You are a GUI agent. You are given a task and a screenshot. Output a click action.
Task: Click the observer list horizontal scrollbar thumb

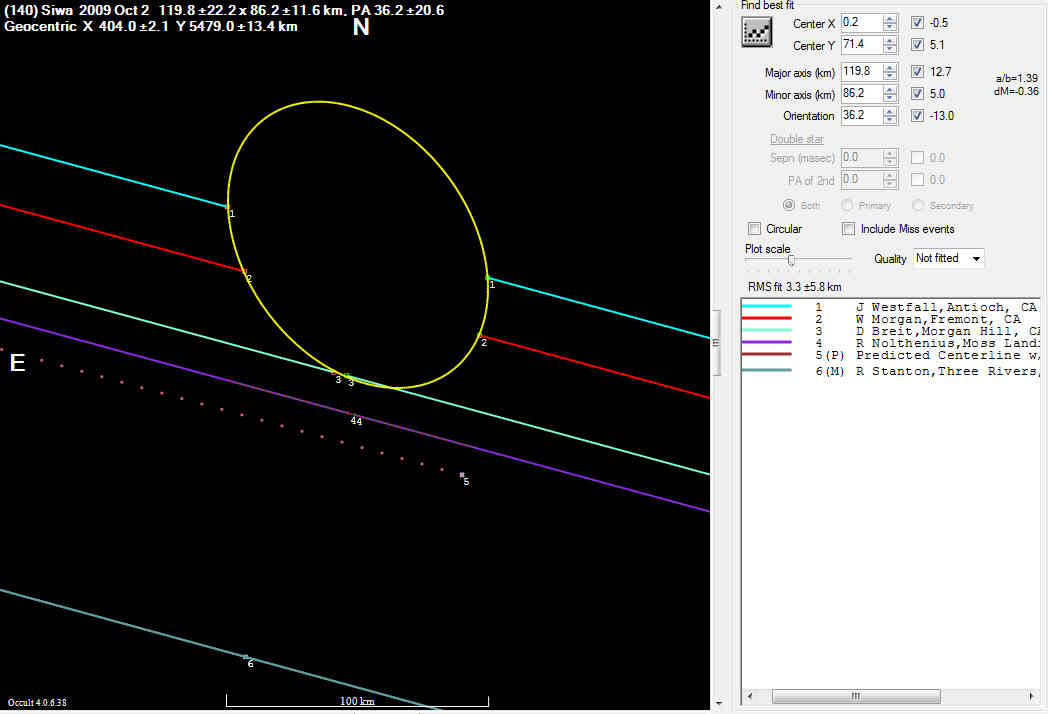click(x=856, y=697)
